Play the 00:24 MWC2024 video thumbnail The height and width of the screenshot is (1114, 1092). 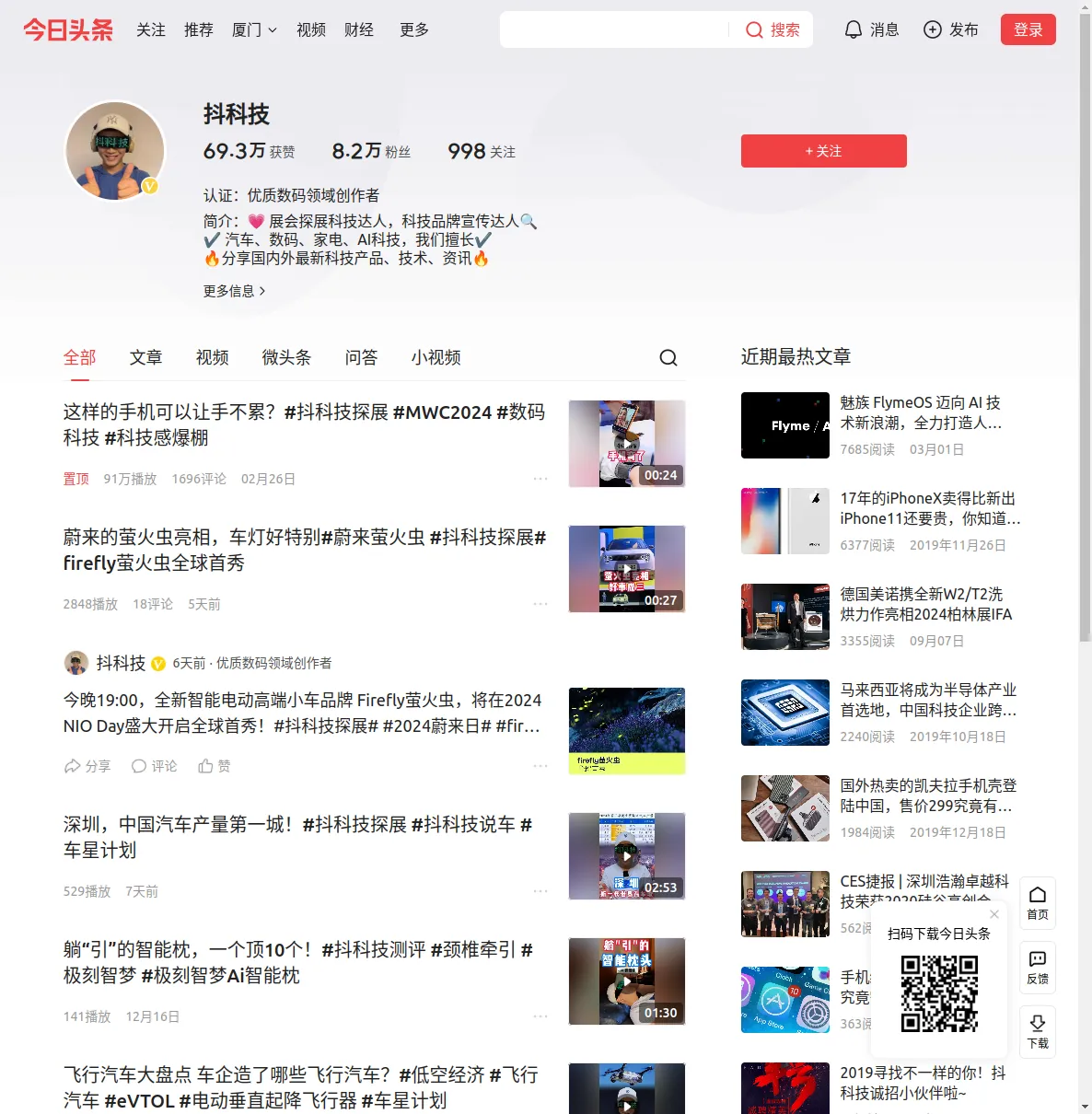pos(627,444)
